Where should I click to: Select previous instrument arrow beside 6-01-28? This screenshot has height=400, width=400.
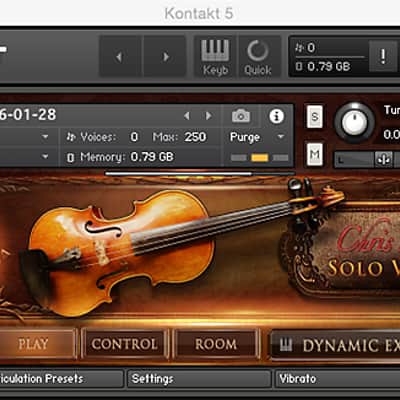[187, 116]
